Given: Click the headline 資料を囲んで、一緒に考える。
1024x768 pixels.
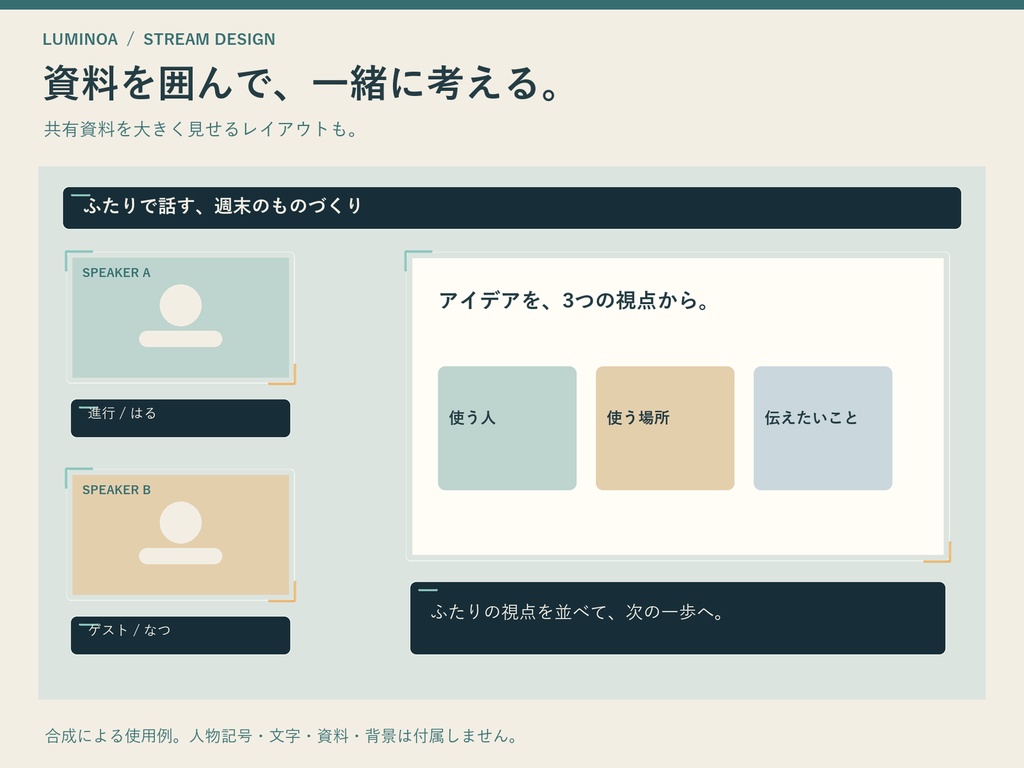Looking at the screenshot, I should click(302, 84).
